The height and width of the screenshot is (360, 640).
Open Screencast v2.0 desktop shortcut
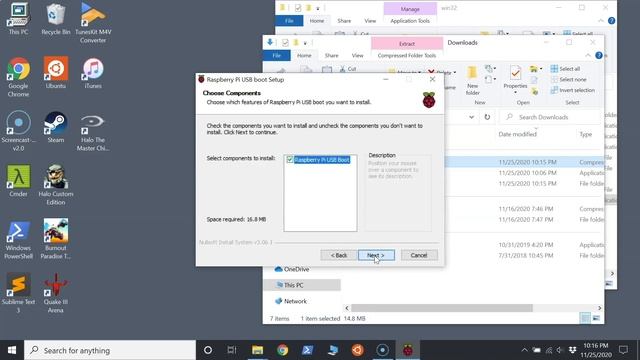click(18, 131)
